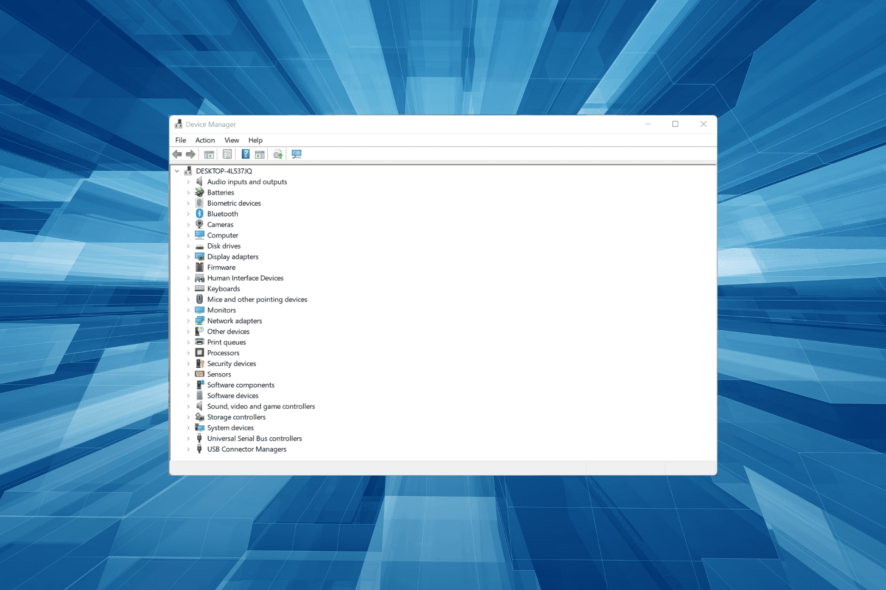This screenshot has width=886, height=590.
Task: Expand Software devices using its chevron
Action: coord(188,396)
